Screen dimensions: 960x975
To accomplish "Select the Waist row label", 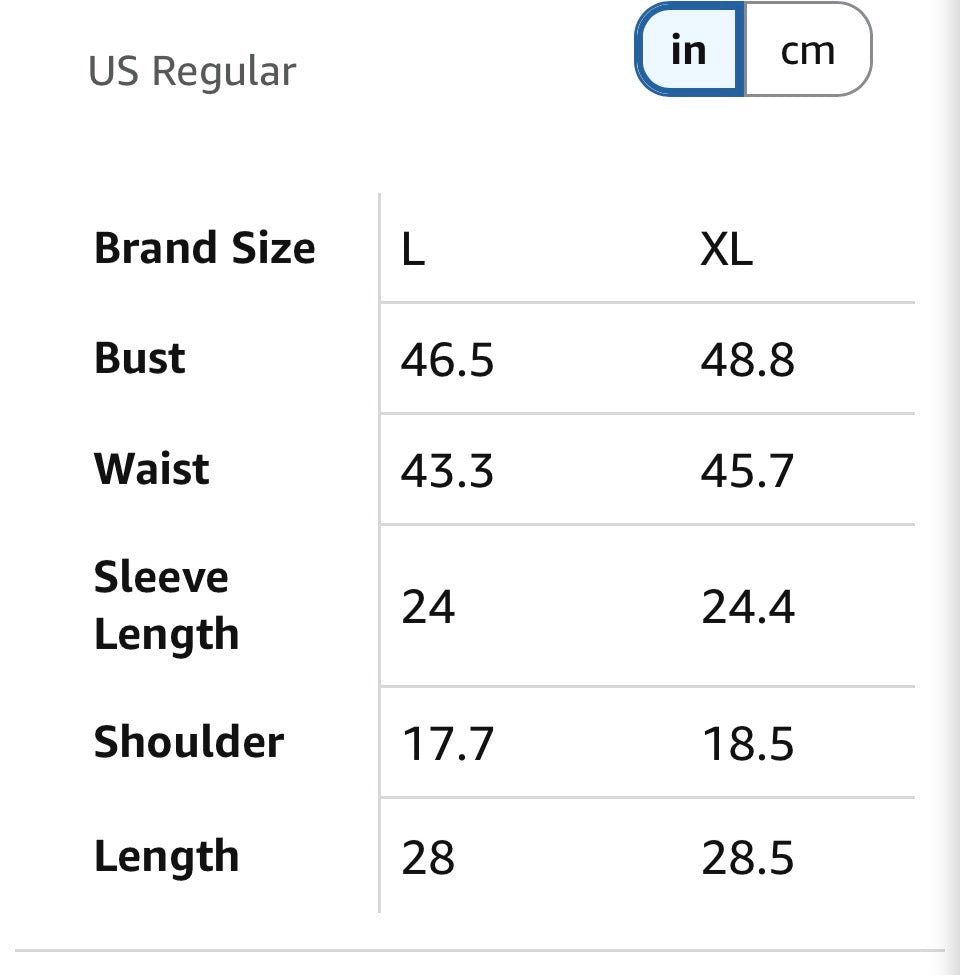I will pyautogui.click(x=152, y=468).
